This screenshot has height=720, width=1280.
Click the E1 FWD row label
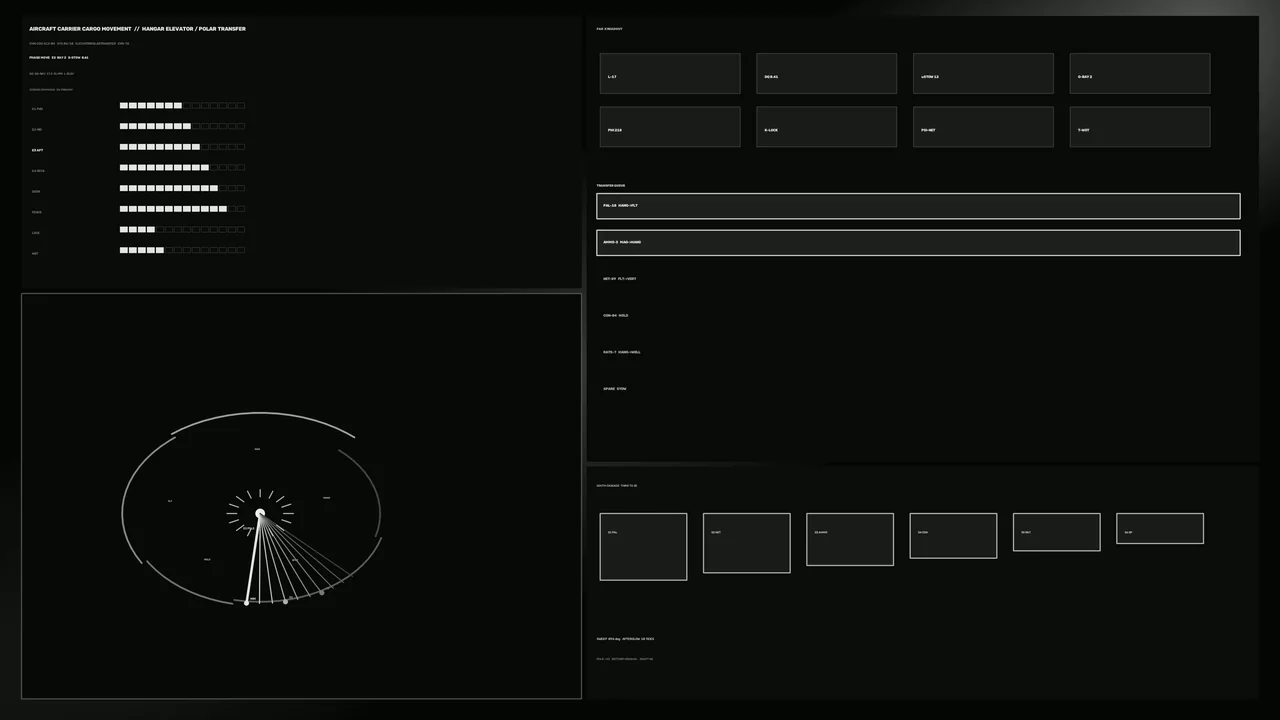(x=37, y=109)
